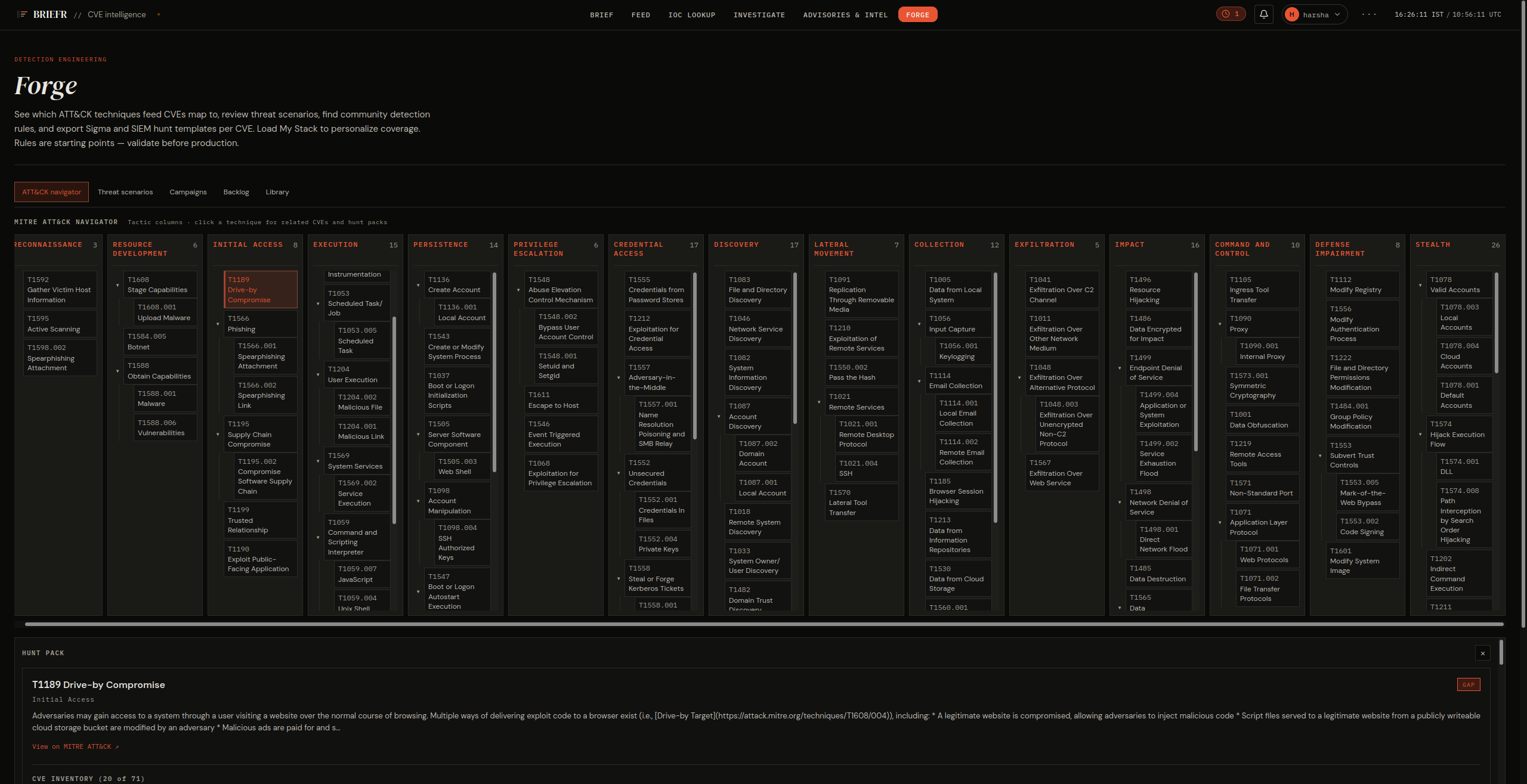This screenshot has height=784, width=1527.
Task: Collapse the T1087 Account Discovery group
Action: click(719, 417)
